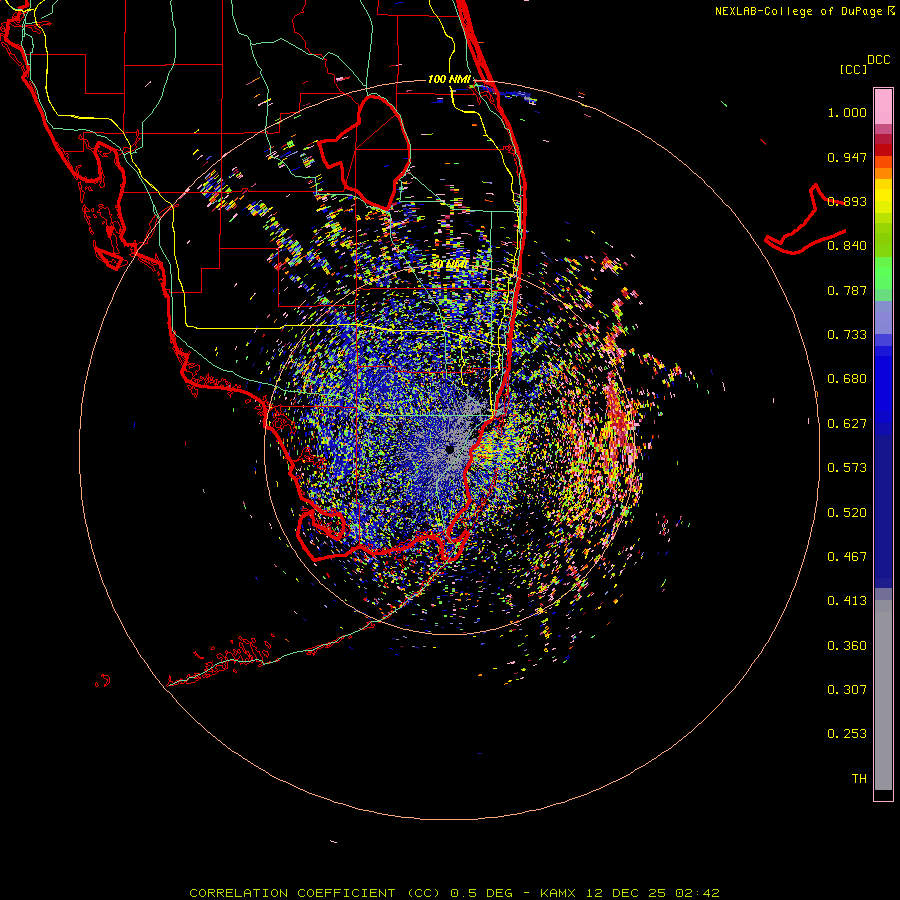Viewport: 900px width, 900px height.
Task: Select the 0.680 scale value
Action: click(847, 379)
